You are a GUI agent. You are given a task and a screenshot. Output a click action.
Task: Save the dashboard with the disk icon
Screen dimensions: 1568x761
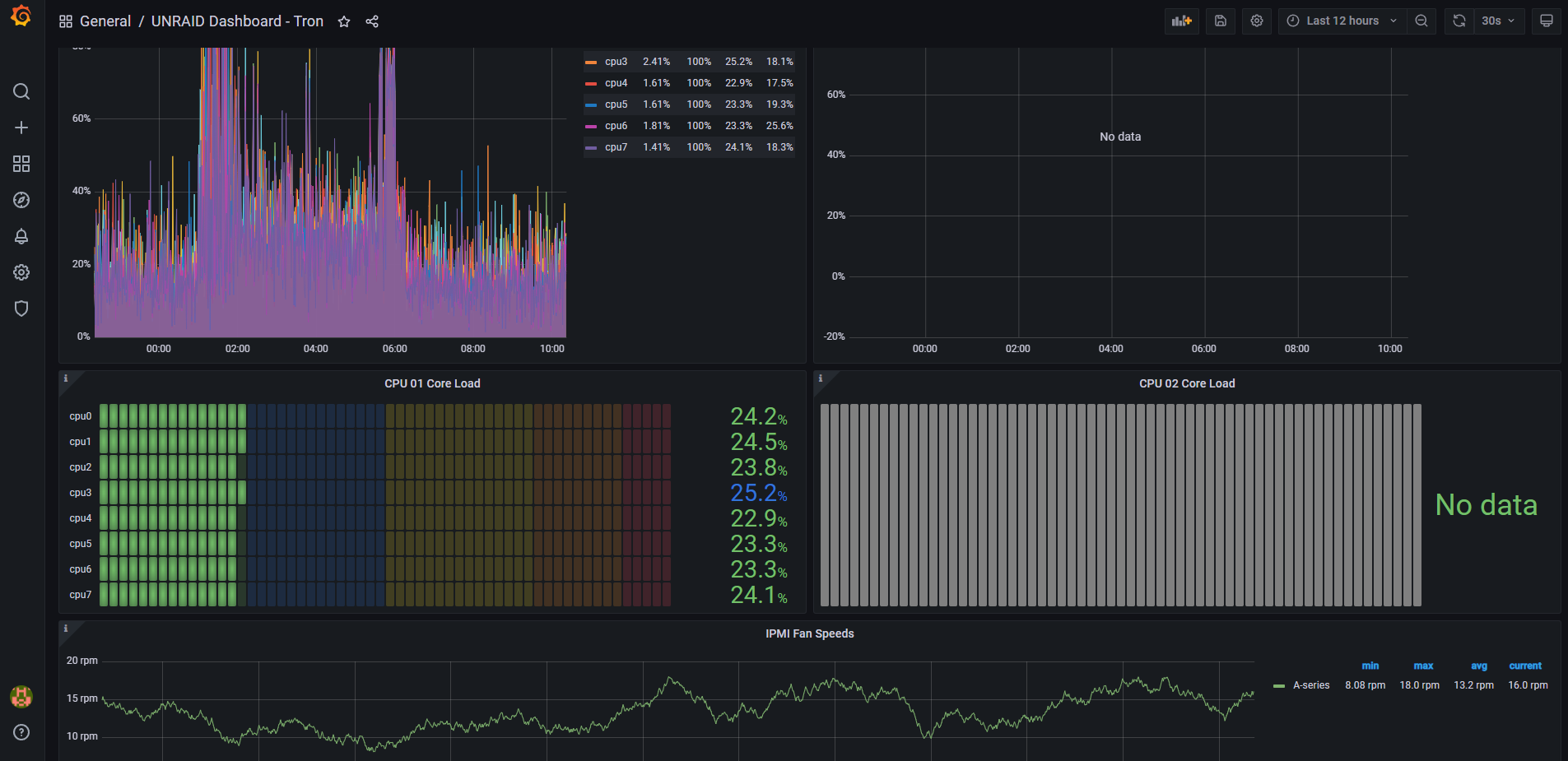pyautogui.click(x=1221, y=21)
